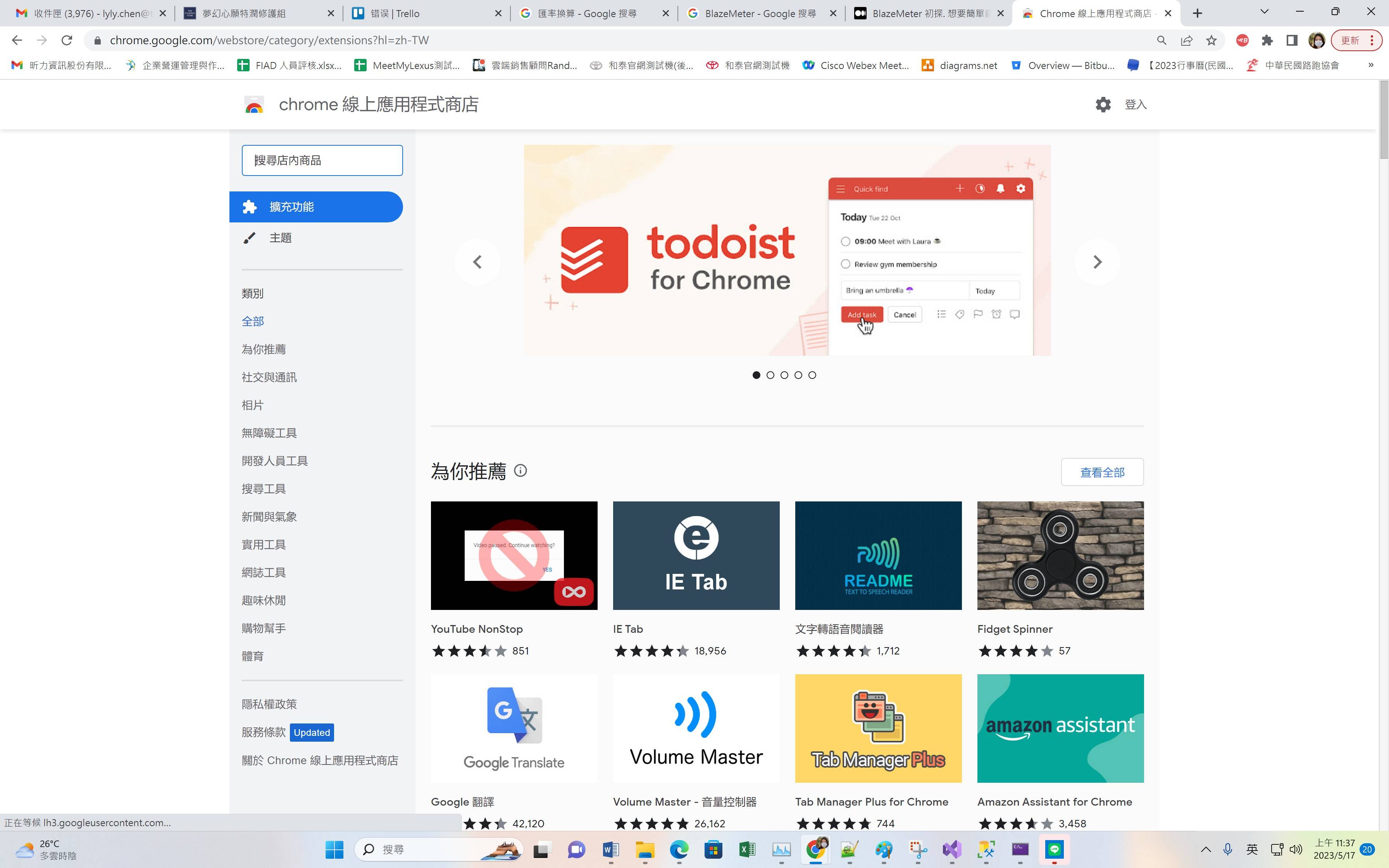This screenshot has height=868, width=1389.
Task: Open the Fidget Spinner extension thumbnail
Action: click(1060, 555)
